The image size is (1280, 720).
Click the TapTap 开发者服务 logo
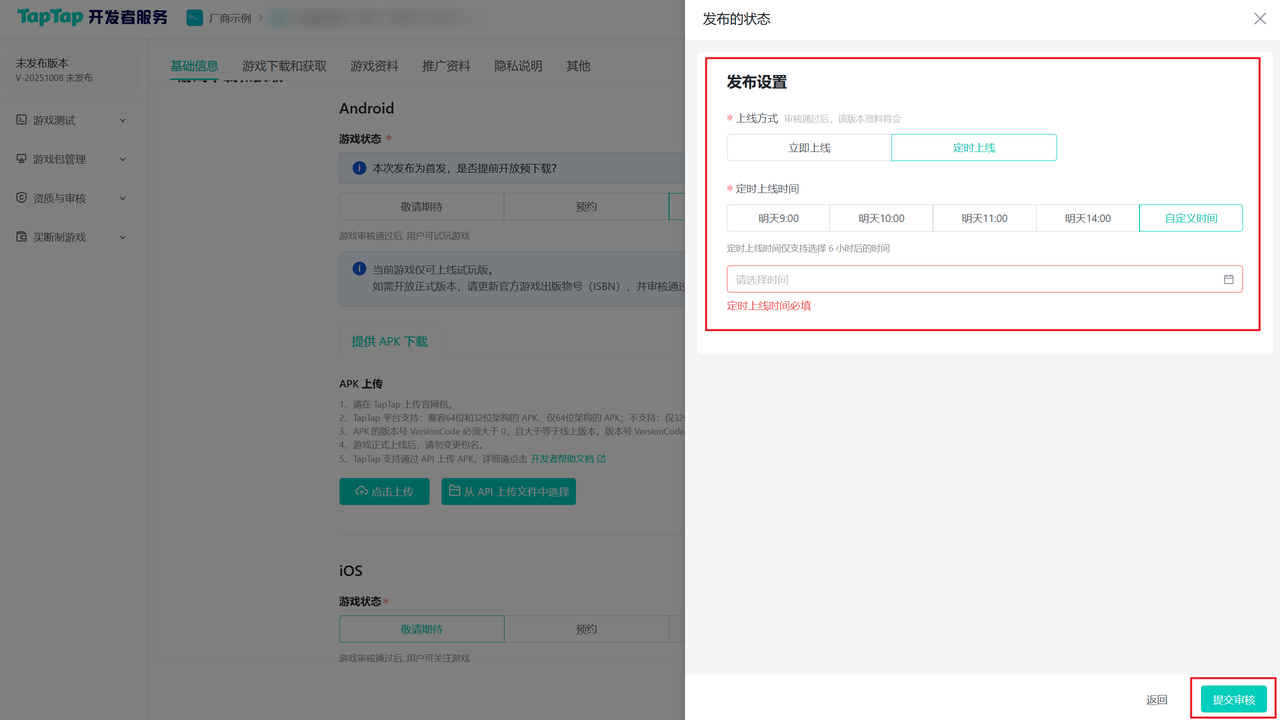click(92, 18)
